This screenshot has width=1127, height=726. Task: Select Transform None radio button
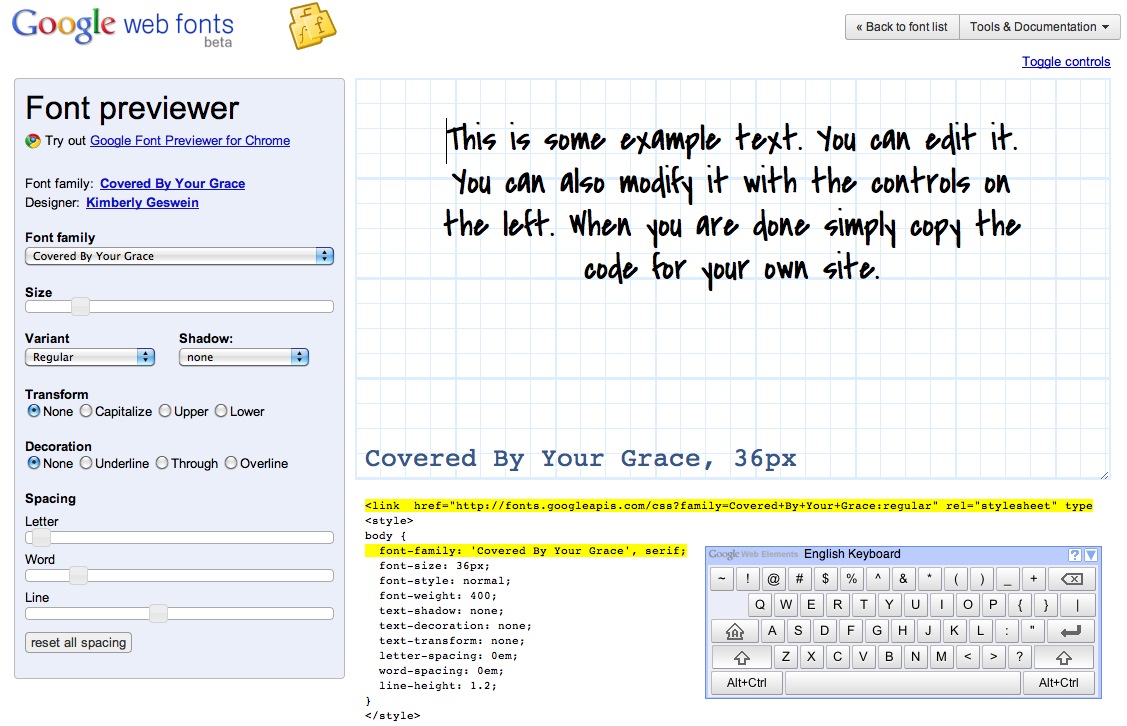click(x=34, y=411)
